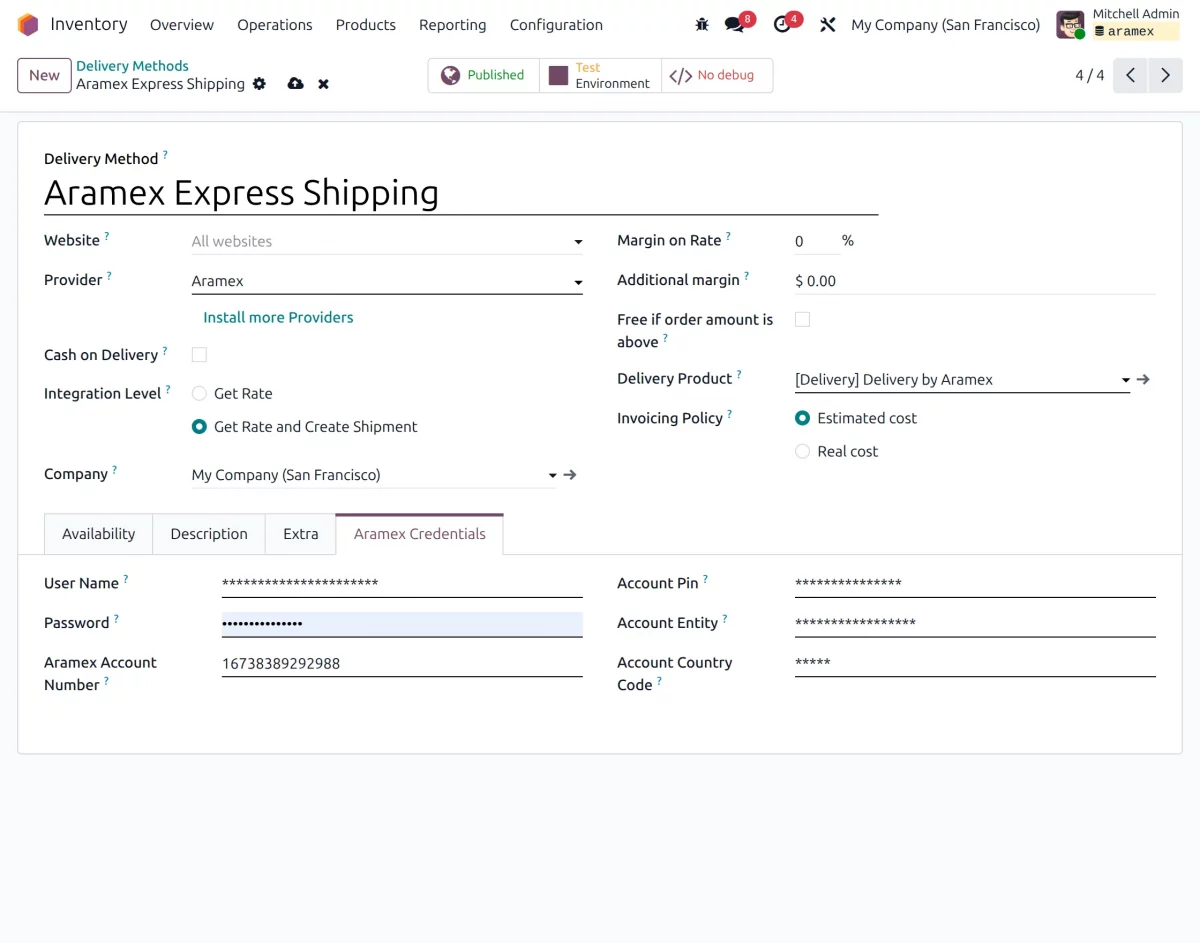Click the User Name field
This screenshot has height=943, width=1200.
tap(402, 584)
